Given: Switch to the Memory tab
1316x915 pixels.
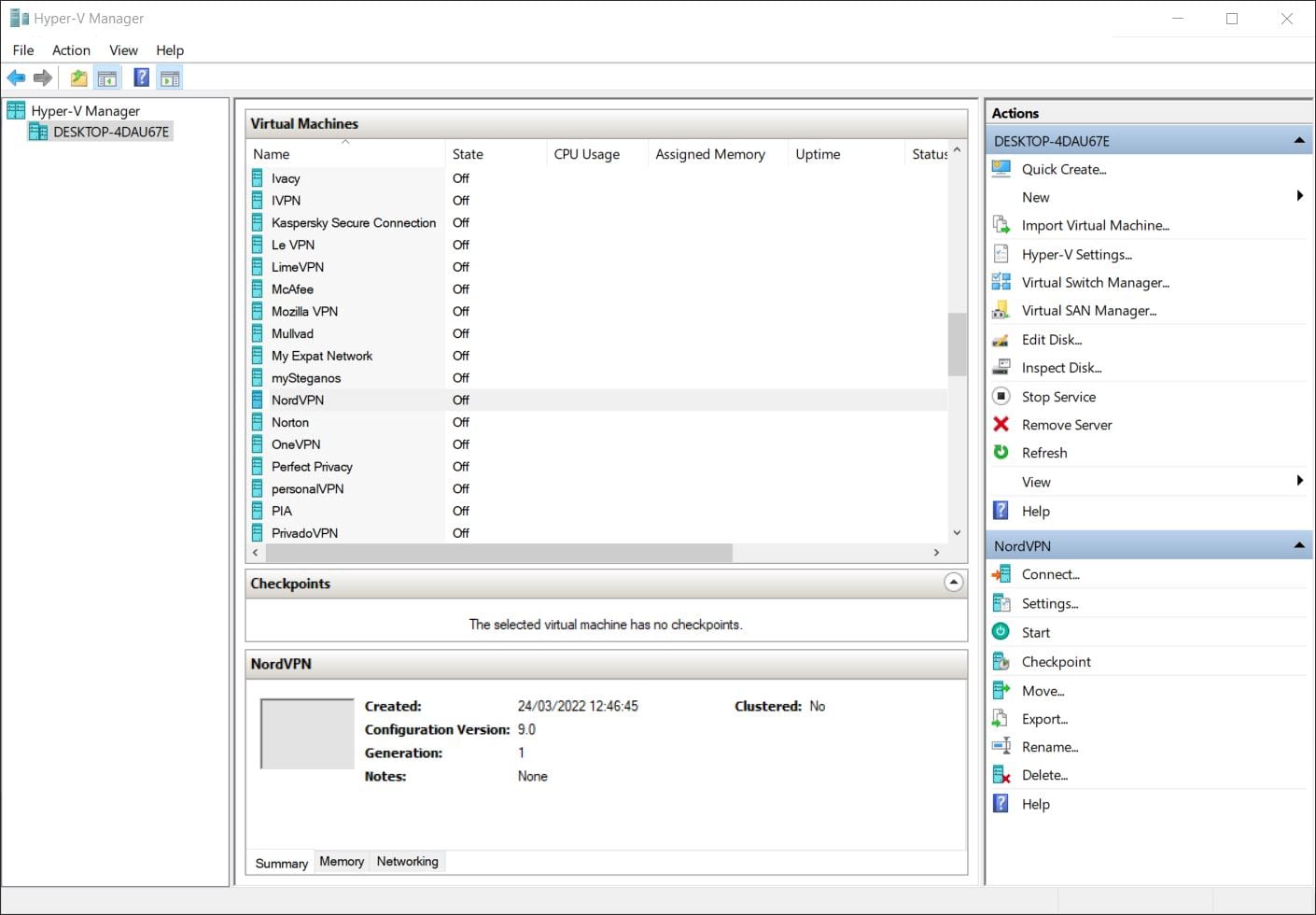Looking at the screenshot, I should click(342, 862).
